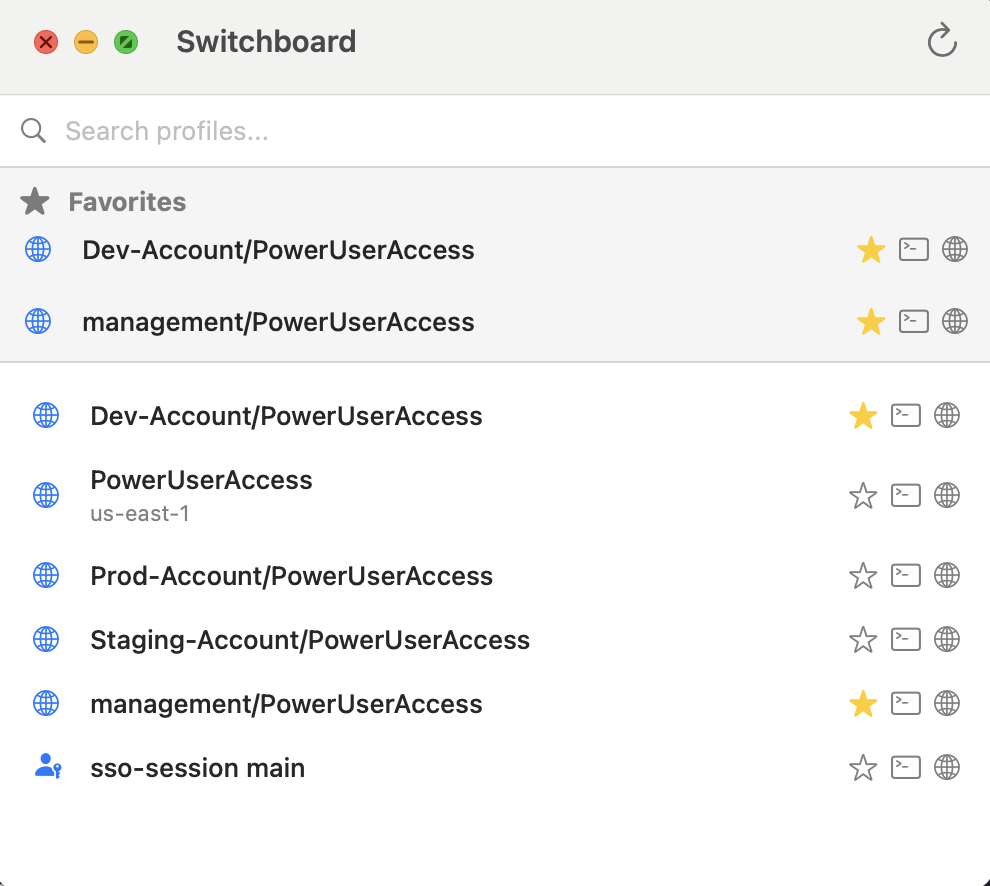Click the globe icon beside sso-session main
The image size is (990, 886).
coord(947,767)
